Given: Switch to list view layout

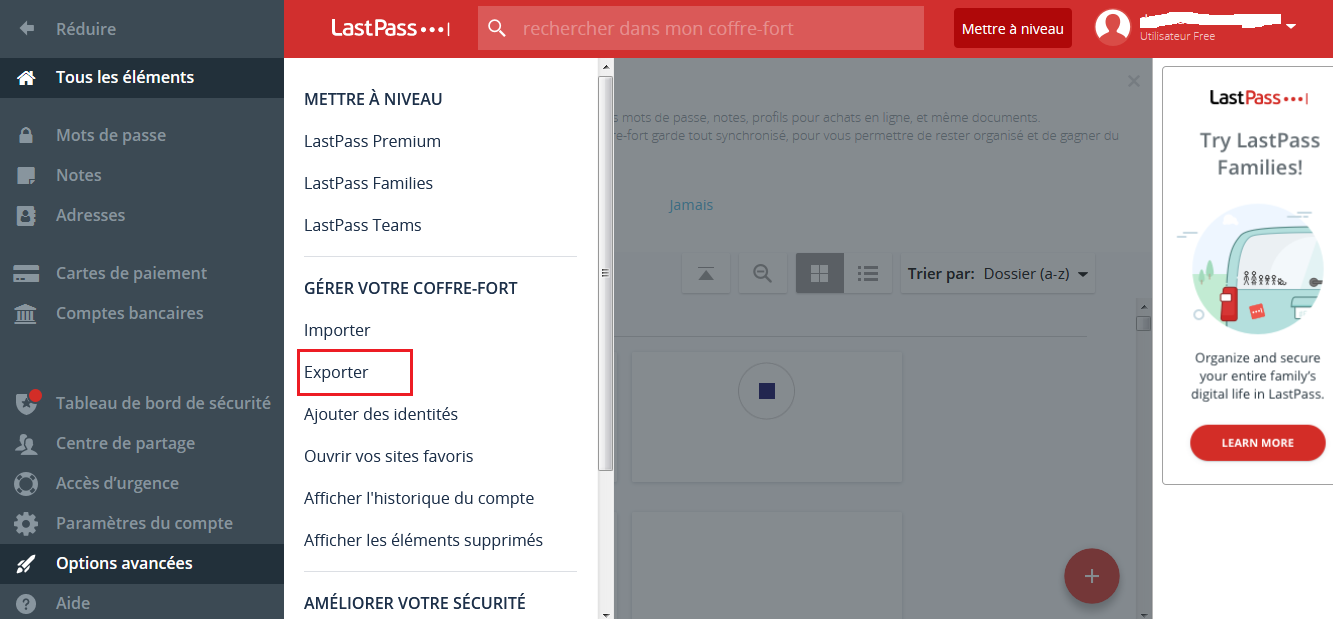Looking at the screenshot, I should point(867,273).
